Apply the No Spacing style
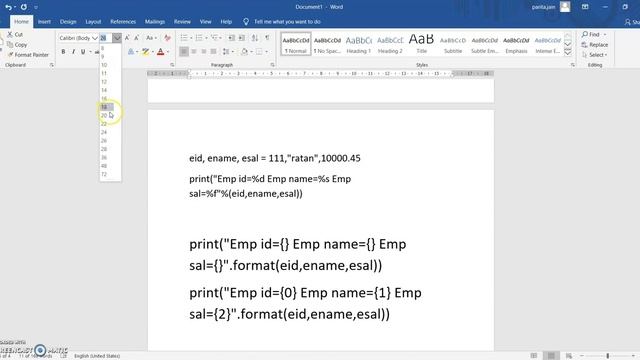The height and width of the screenshot is (360, 640). coord(327,44)
